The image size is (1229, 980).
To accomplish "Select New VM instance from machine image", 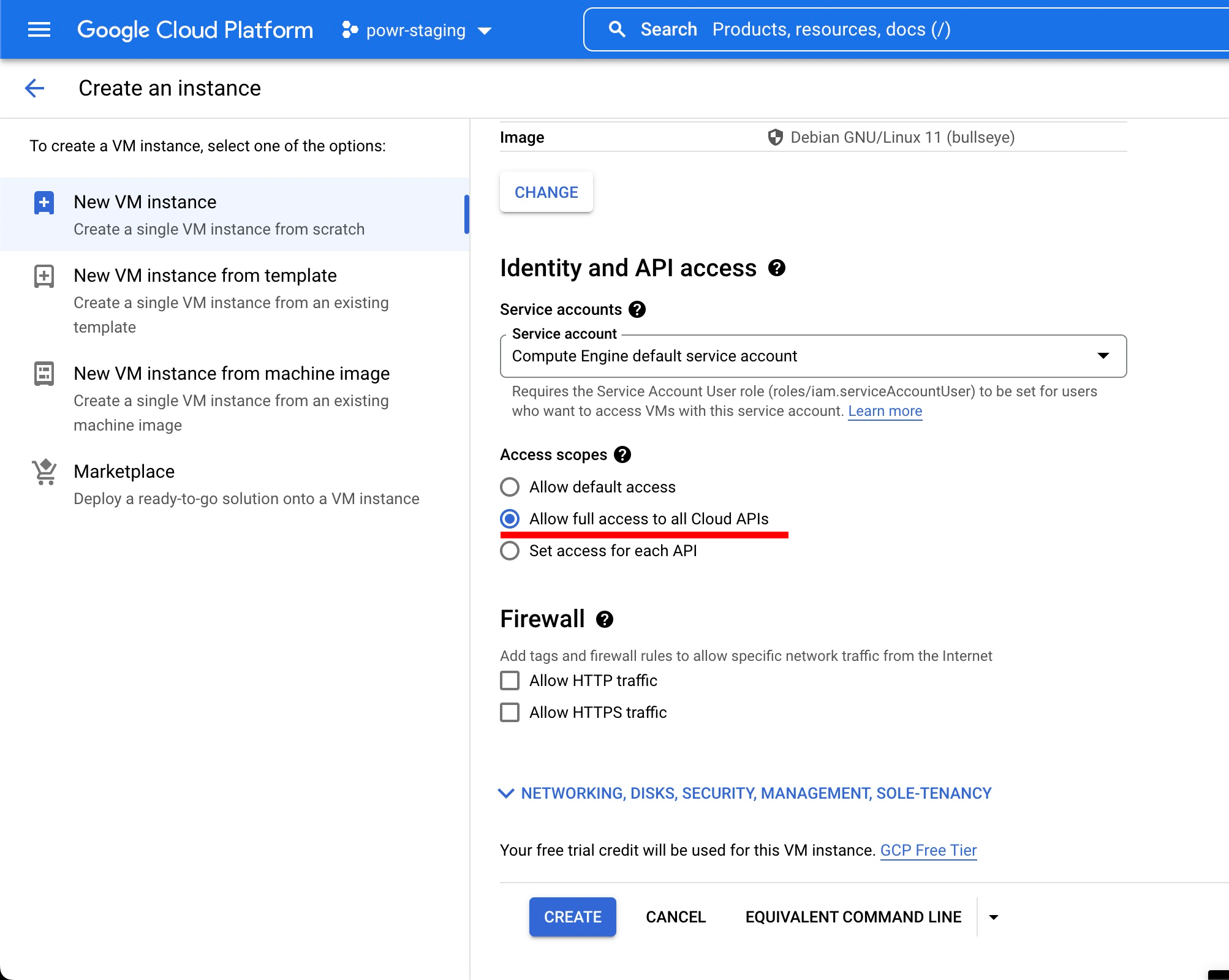I will (x=232, y=374).
